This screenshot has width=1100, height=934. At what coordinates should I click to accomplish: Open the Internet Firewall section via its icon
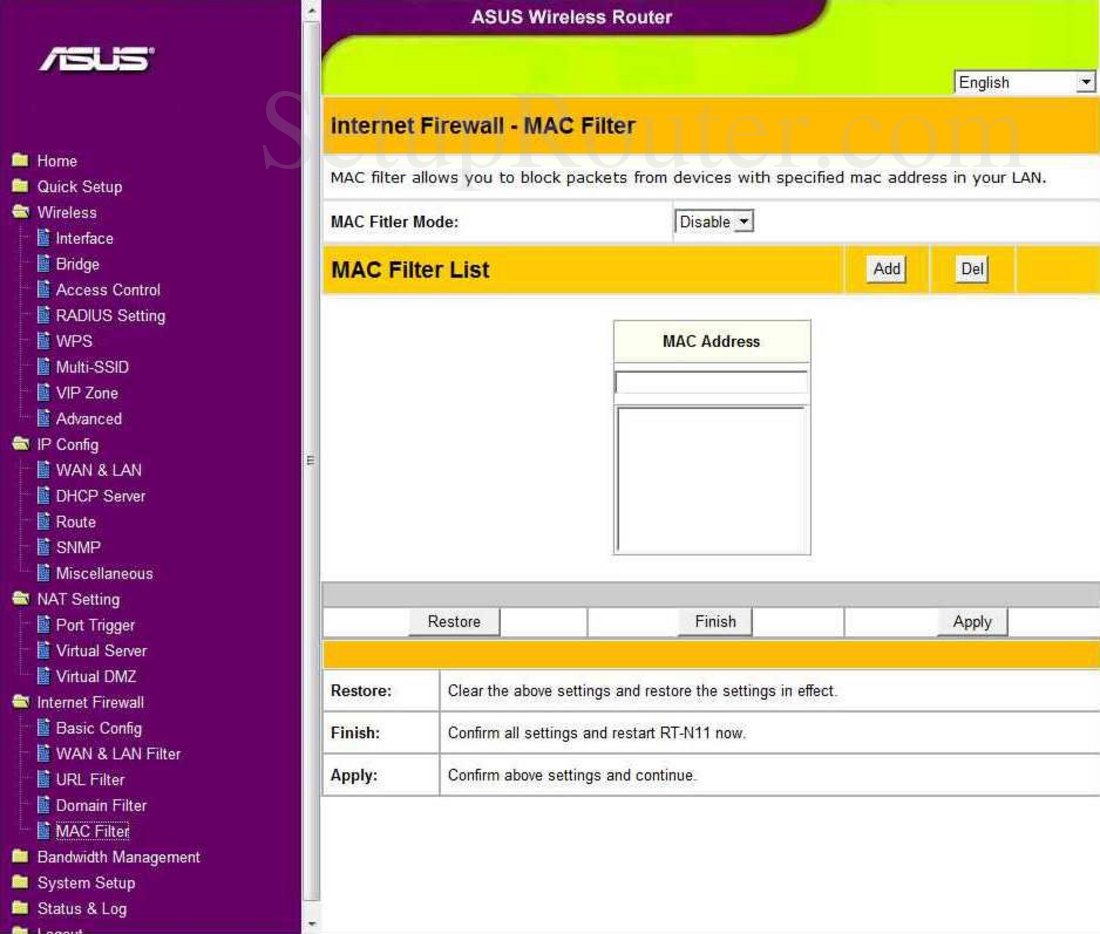22,702
